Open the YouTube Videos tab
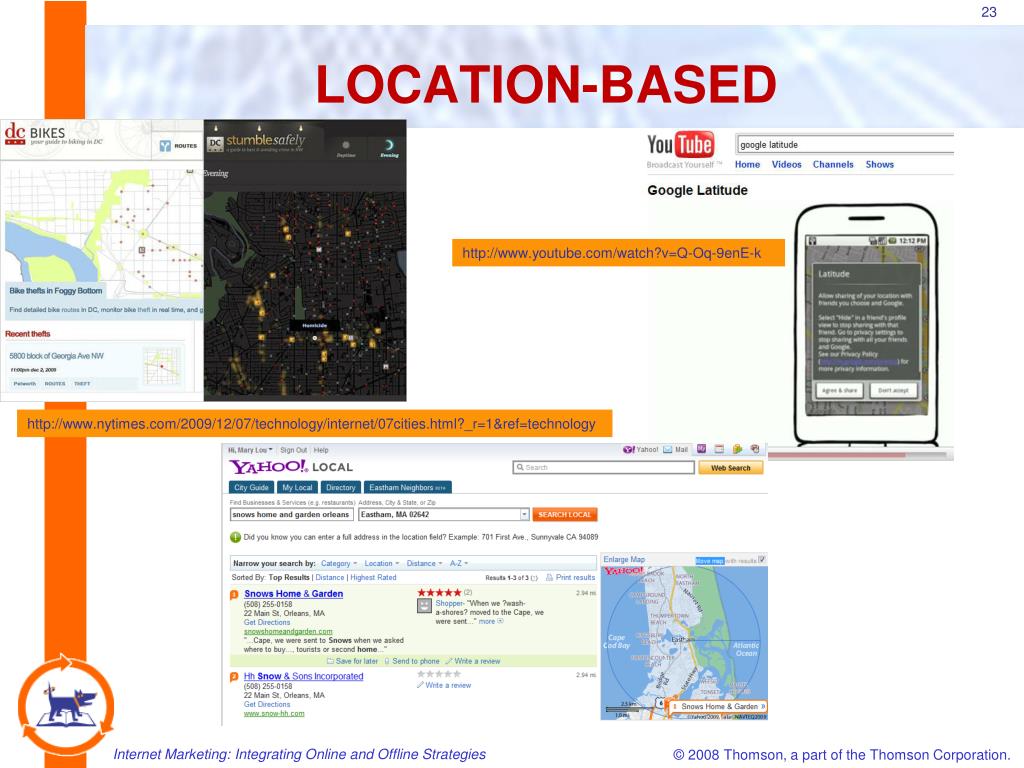Viewport: 1024px width, 768px height. click(x=786, y=165)
